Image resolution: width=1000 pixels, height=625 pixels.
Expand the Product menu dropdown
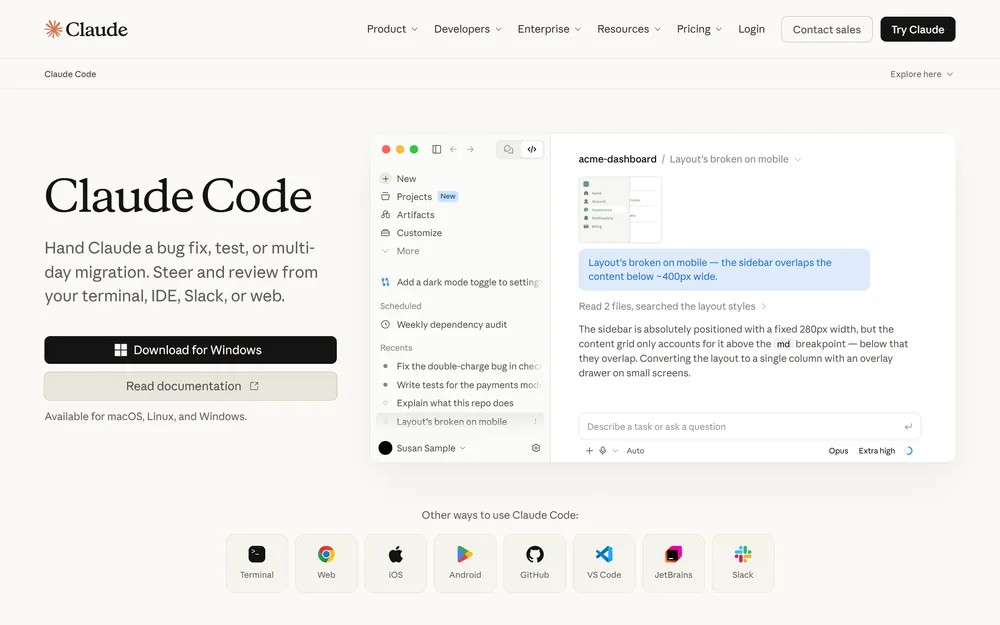coord(392,29)
